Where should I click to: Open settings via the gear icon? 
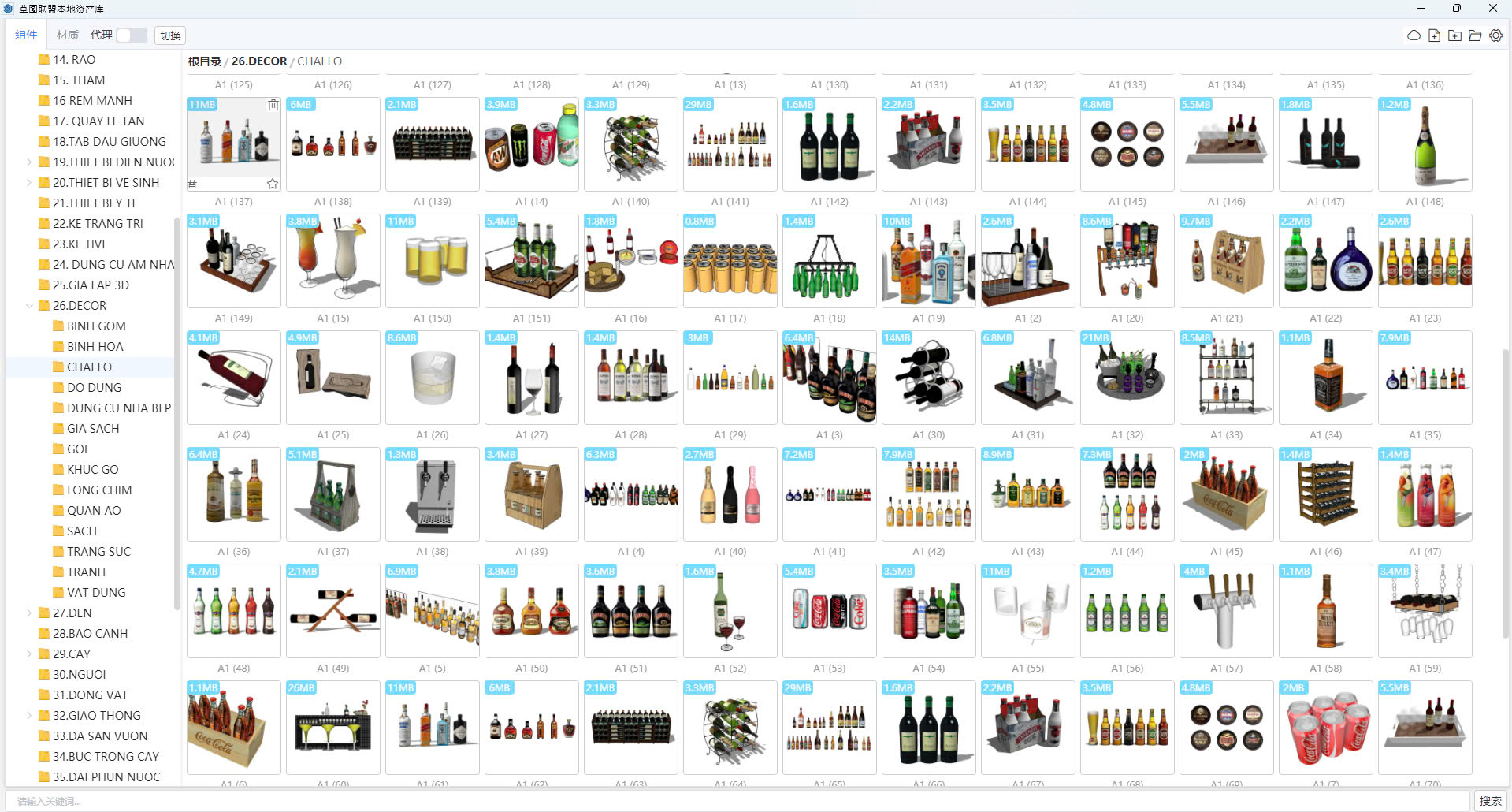[1495, 35]
